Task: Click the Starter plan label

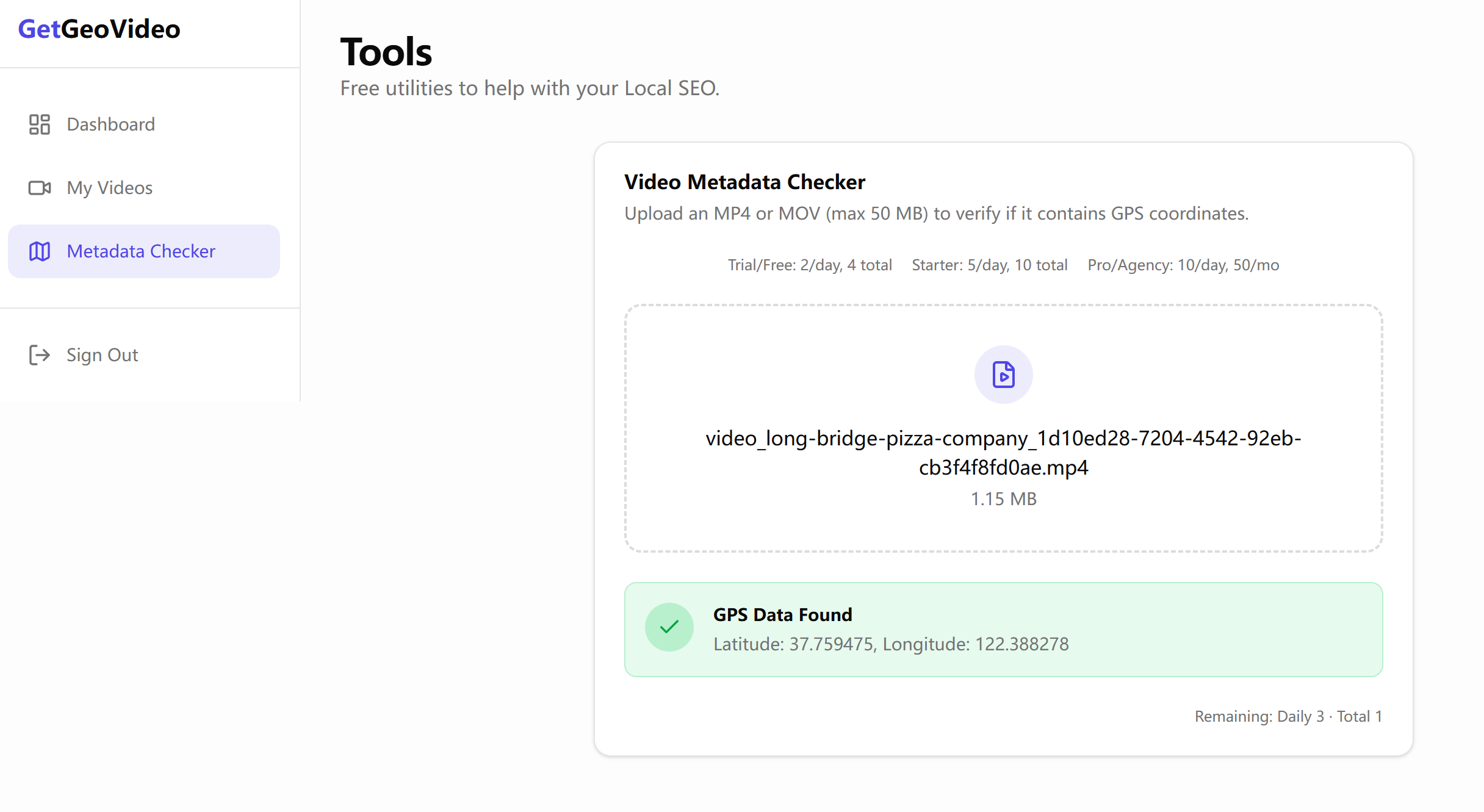Action: 989,265
